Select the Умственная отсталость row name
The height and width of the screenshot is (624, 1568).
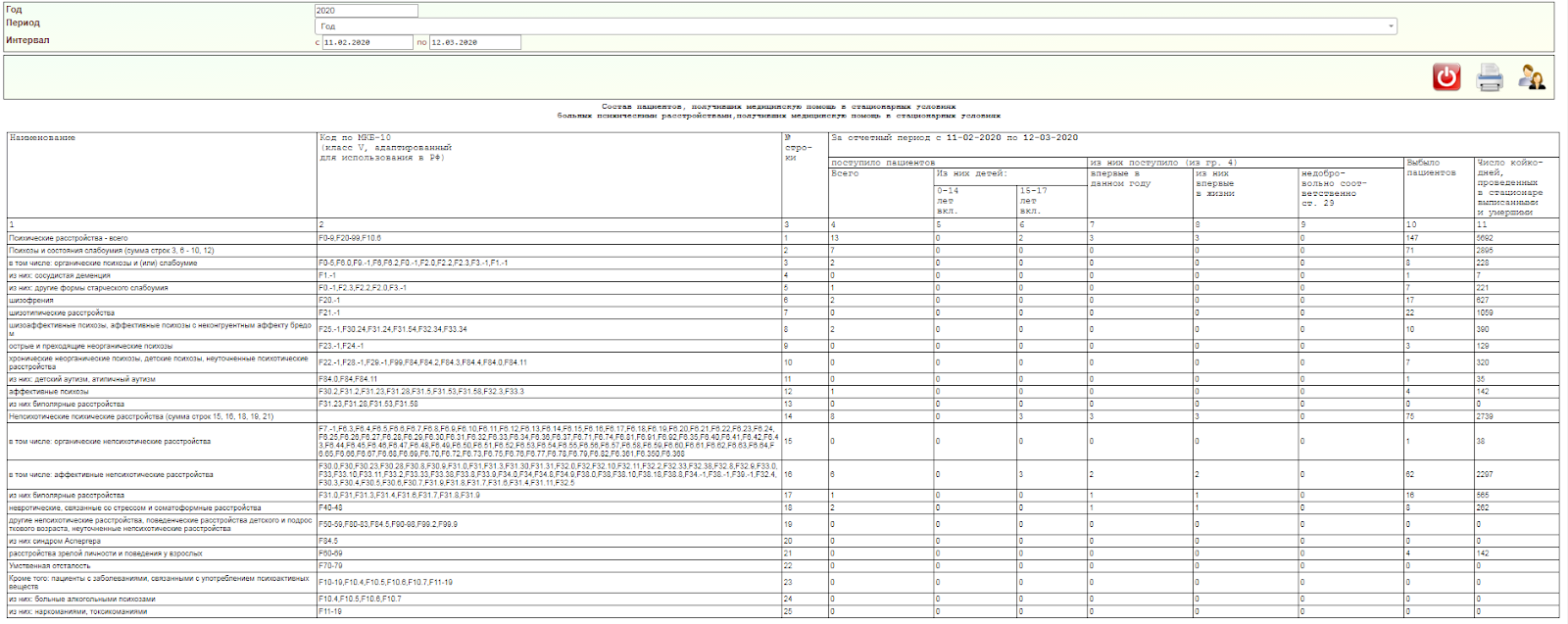tap(50, 566)
